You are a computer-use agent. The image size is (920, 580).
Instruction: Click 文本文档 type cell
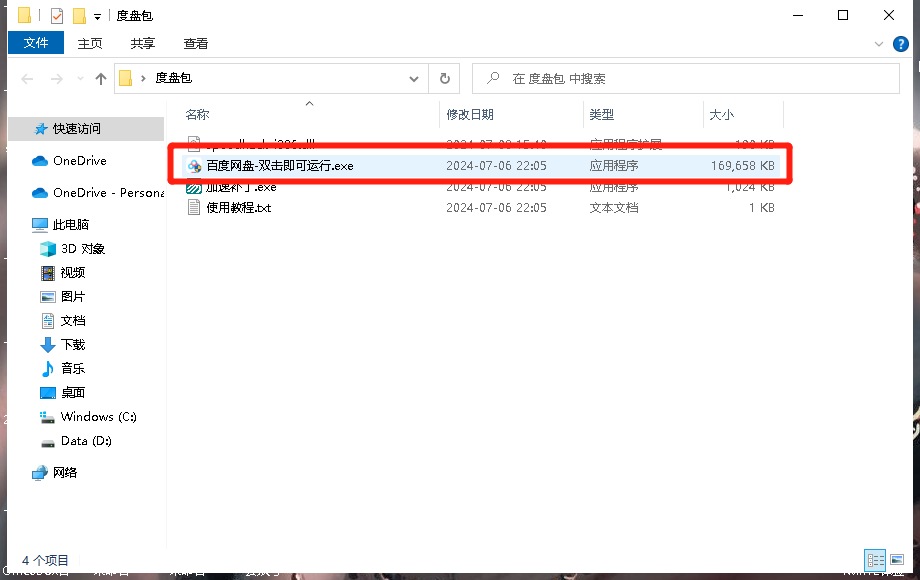[614, 208]
